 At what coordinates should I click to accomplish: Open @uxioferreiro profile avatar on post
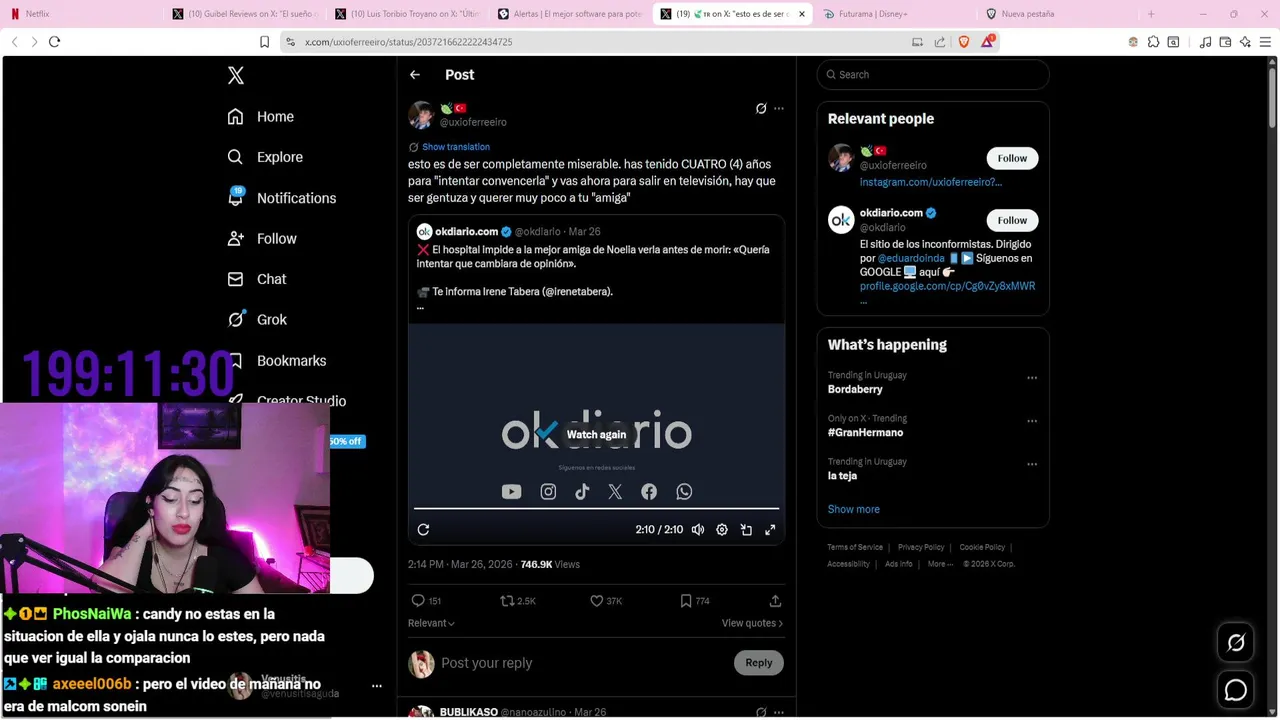421,115
